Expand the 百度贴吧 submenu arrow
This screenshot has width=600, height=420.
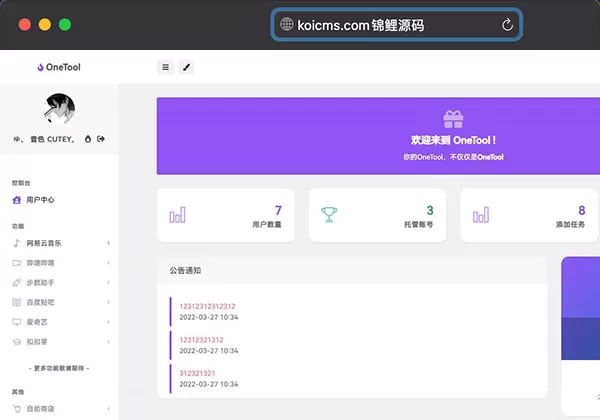click(109, 302)
